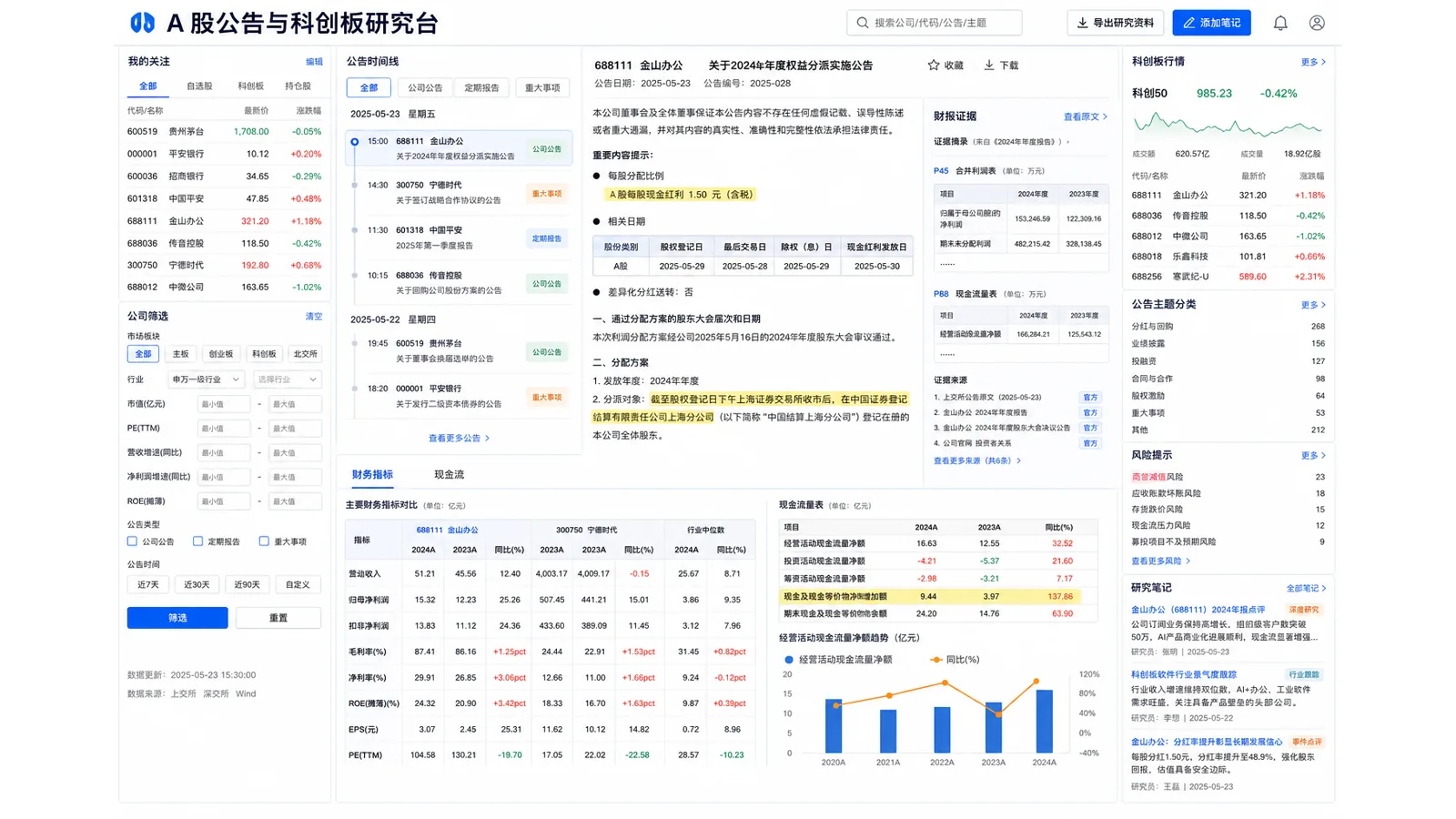1456x819 pixels.
Task: Check the 公司公告 checkbox
Action: pos(132,541)
